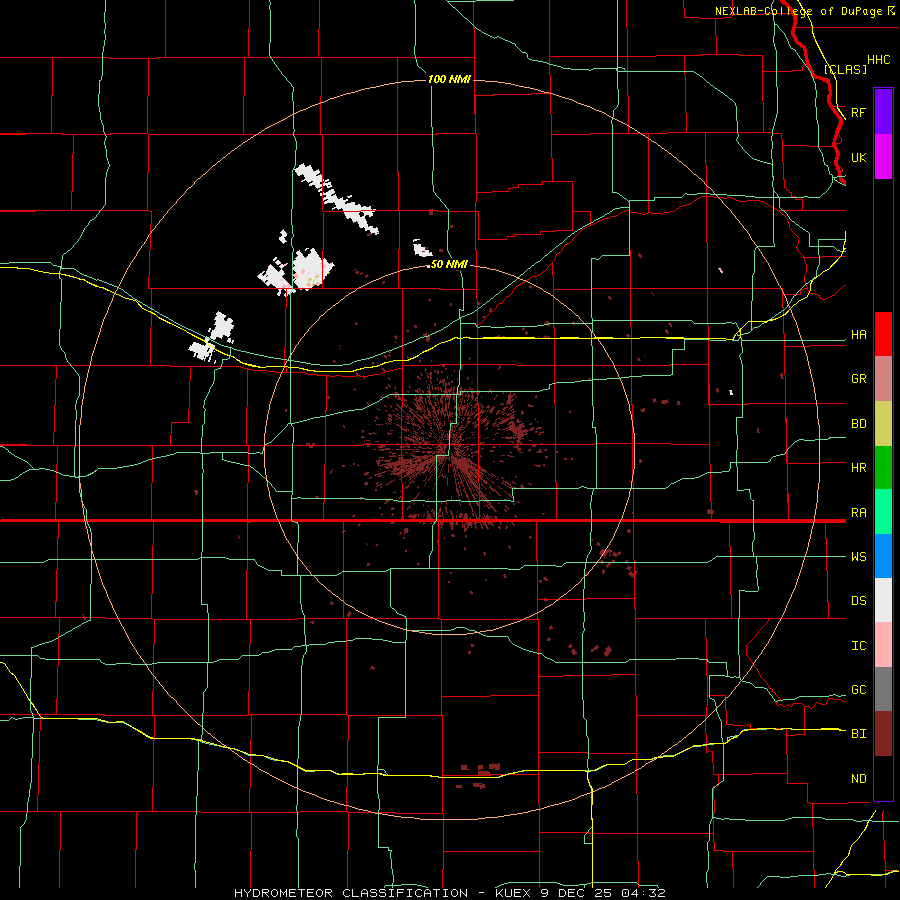Click the 'GR' legend label
Viewport: 900px width, 900px height.
859,379
